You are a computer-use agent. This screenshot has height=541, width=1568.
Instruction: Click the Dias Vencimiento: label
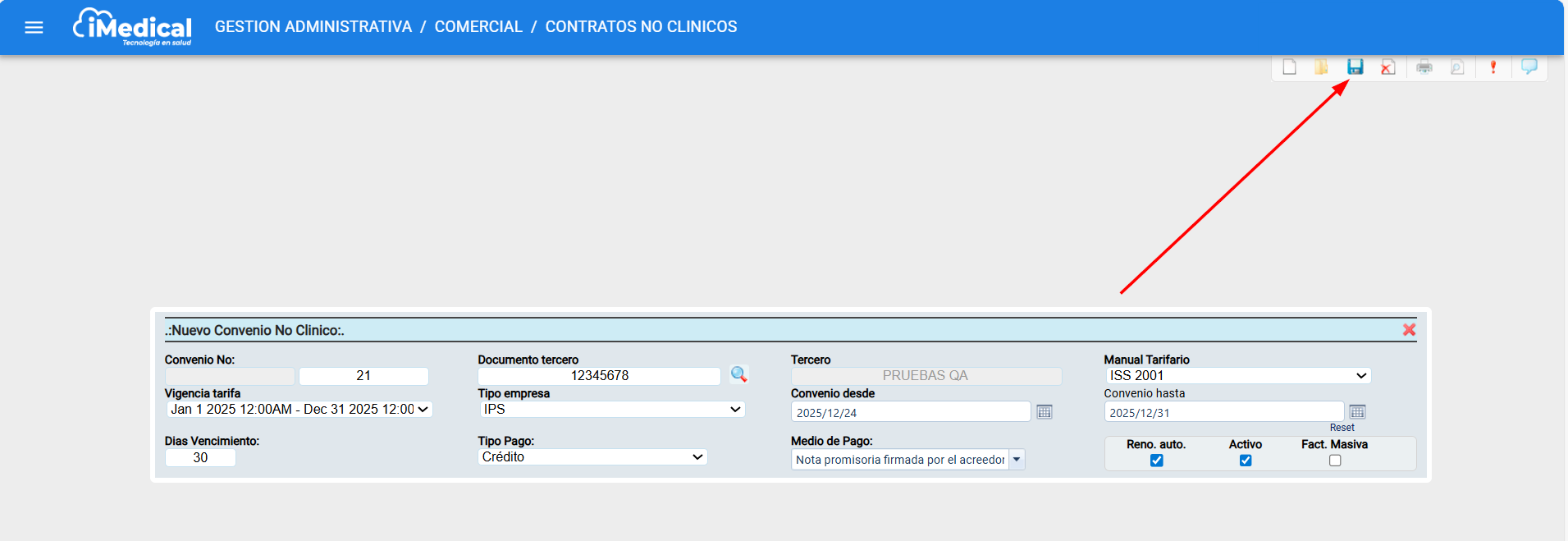pyautogui.click(x=212, y=441)
